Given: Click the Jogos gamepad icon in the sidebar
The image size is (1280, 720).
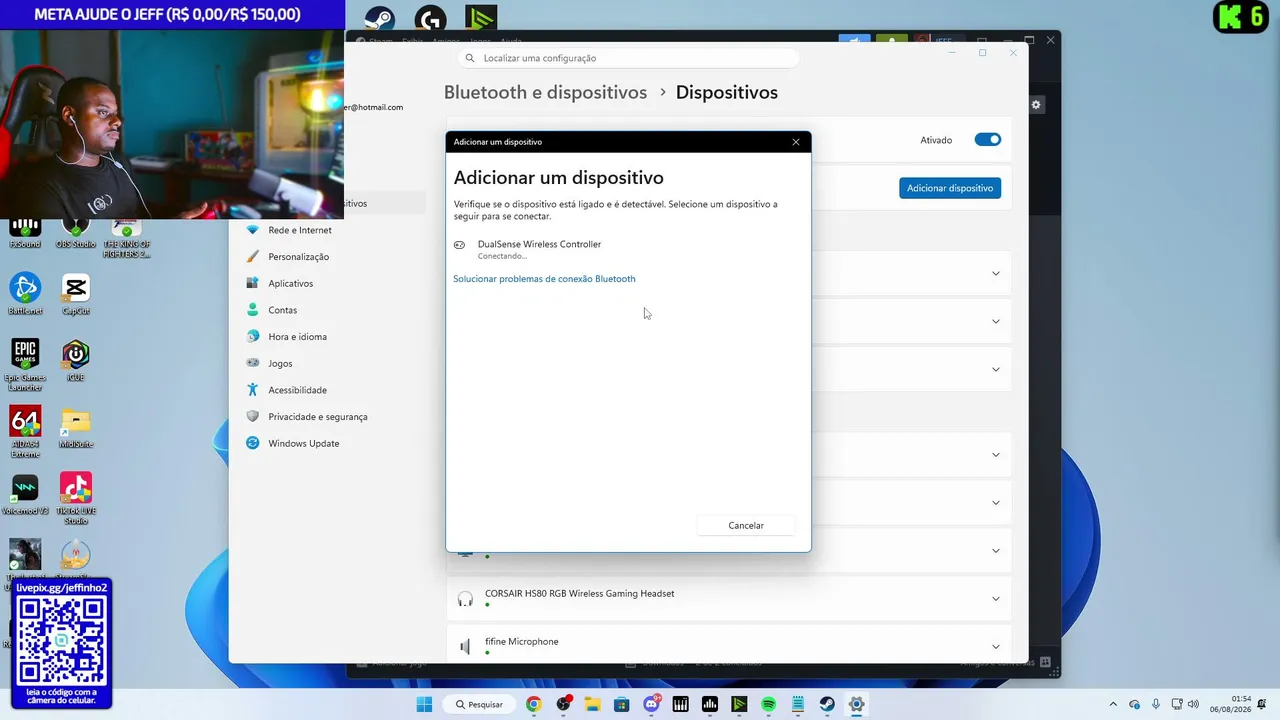Looking at the screenshot, I should point(252,363).
